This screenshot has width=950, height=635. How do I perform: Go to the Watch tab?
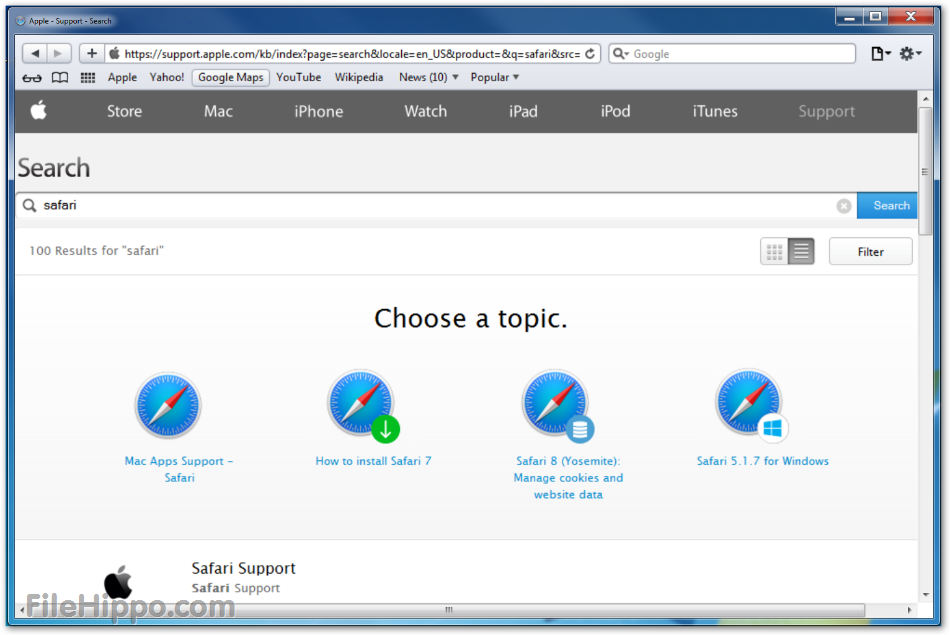pos(426,111)
